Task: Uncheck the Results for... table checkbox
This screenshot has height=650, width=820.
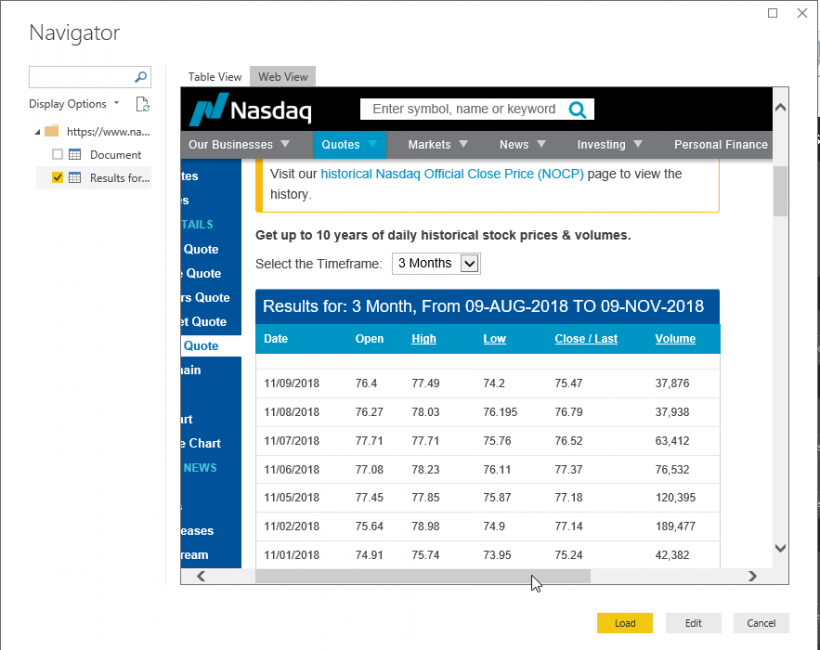Action: 58,178
